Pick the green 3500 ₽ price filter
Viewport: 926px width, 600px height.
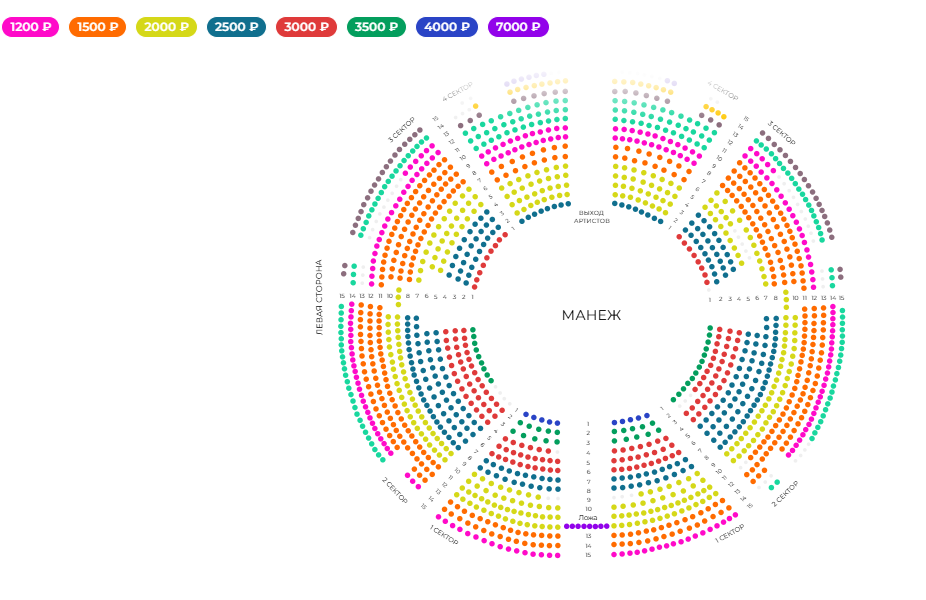376,28
